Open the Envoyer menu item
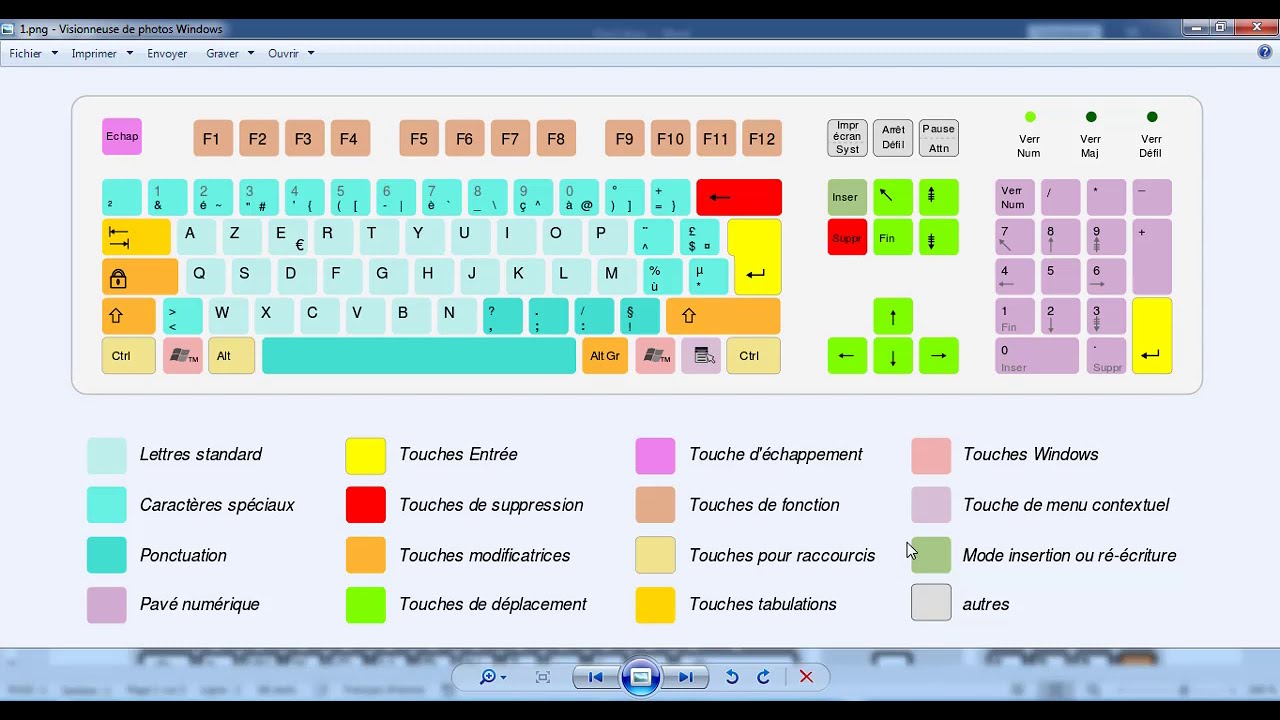The height and width of the screenshot is (720, 1280). [x=167, y=53]
